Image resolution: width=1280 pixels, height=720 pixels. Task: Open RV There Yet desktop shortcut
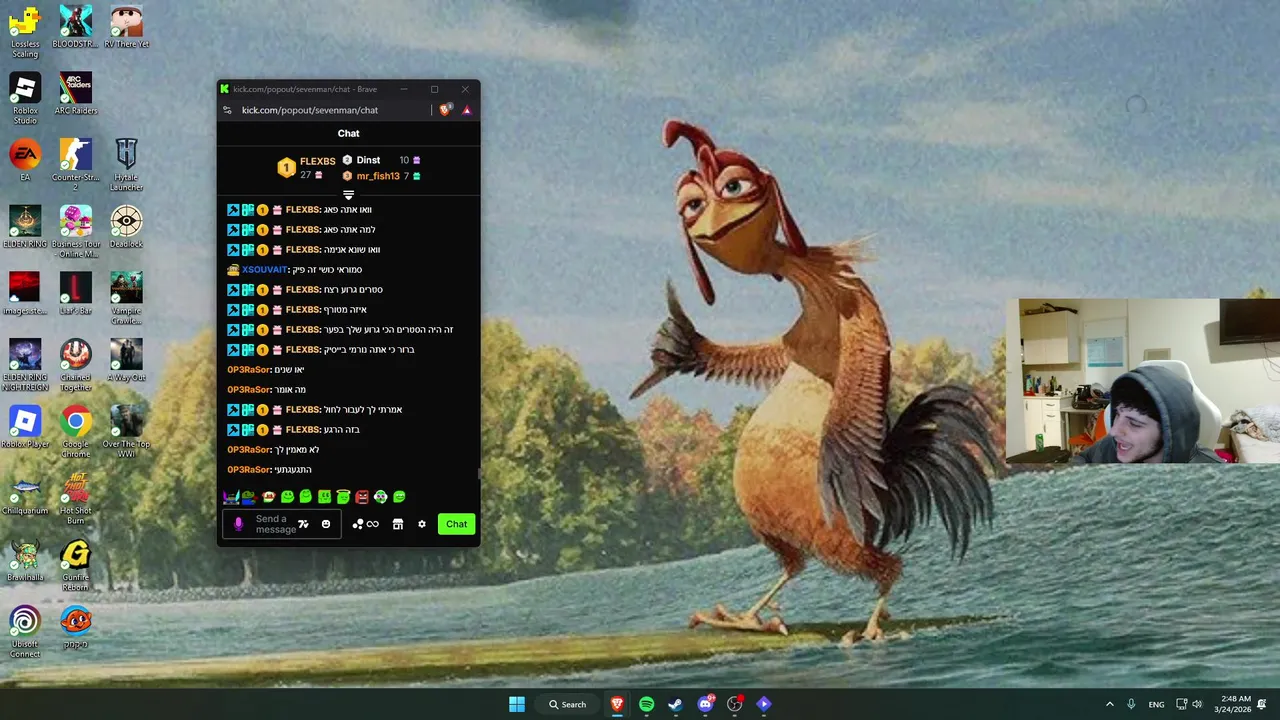pos(126,27)
